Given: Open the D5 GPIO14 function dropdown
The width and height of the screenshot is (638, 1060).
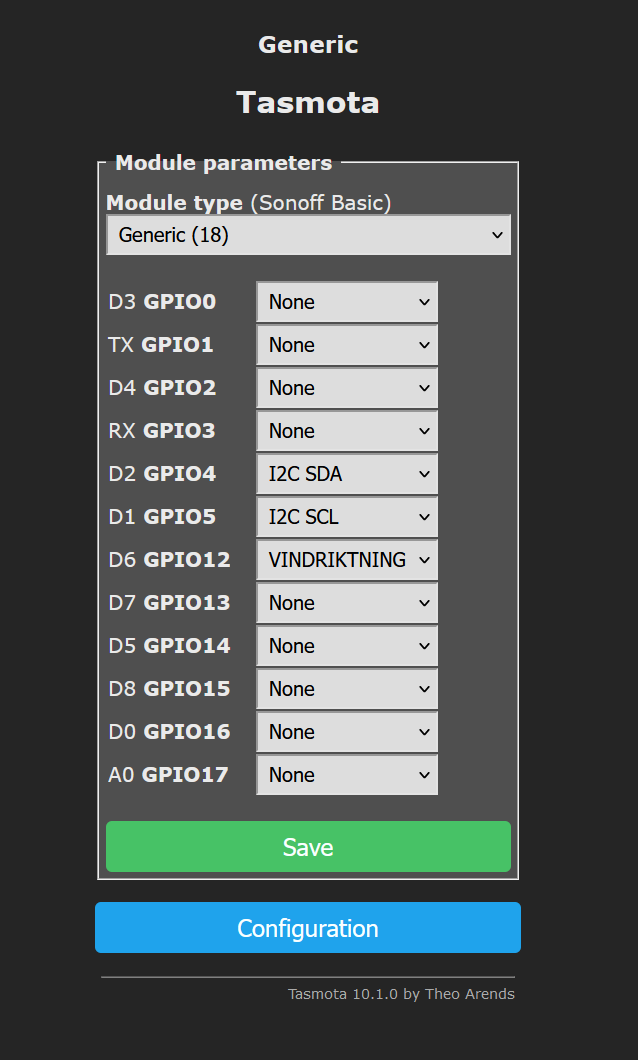Looking at the screenshot, I should pos(347,646).
